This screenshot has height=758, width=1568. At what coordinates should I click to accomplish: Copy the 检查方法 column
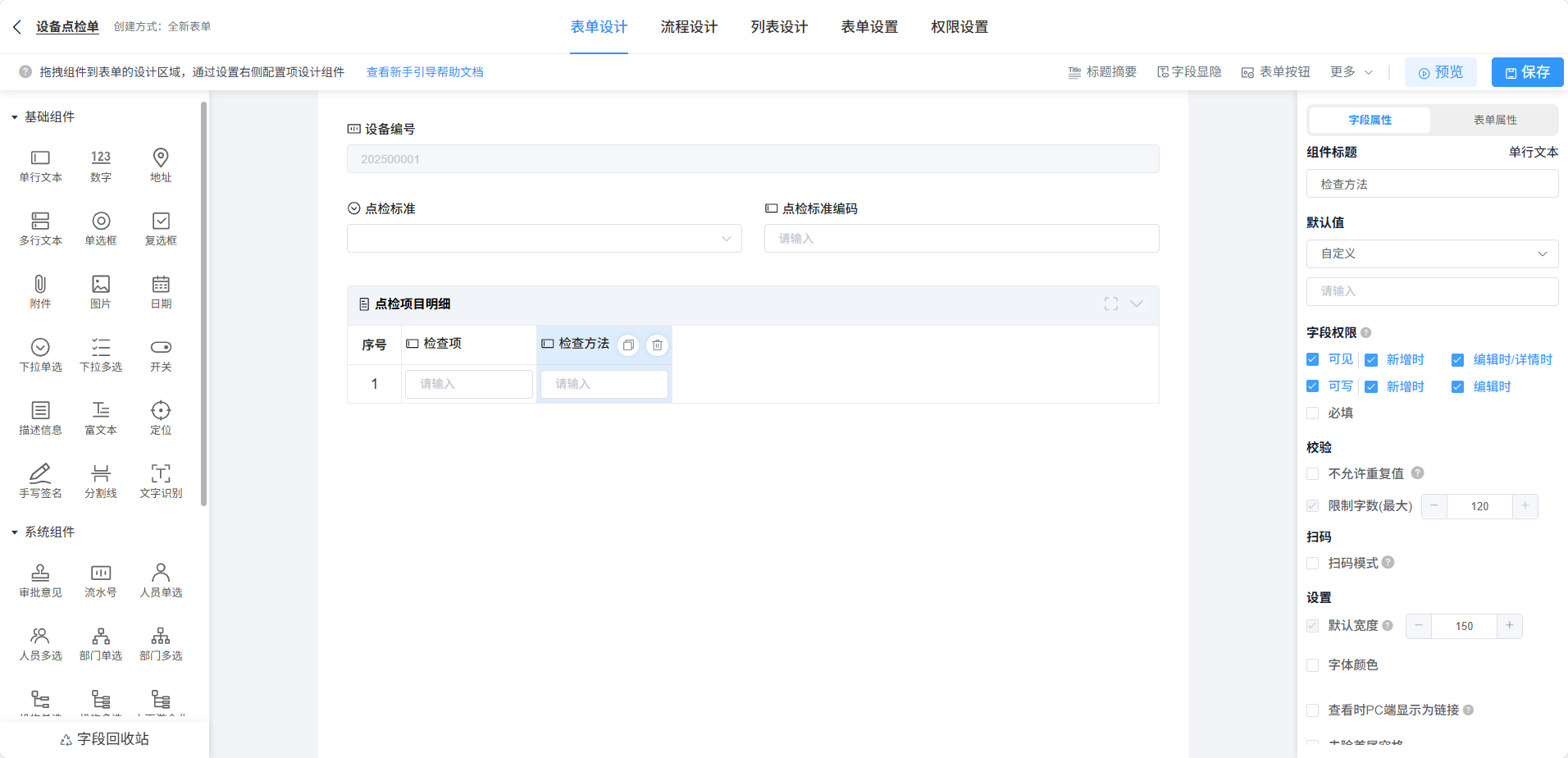628,345
